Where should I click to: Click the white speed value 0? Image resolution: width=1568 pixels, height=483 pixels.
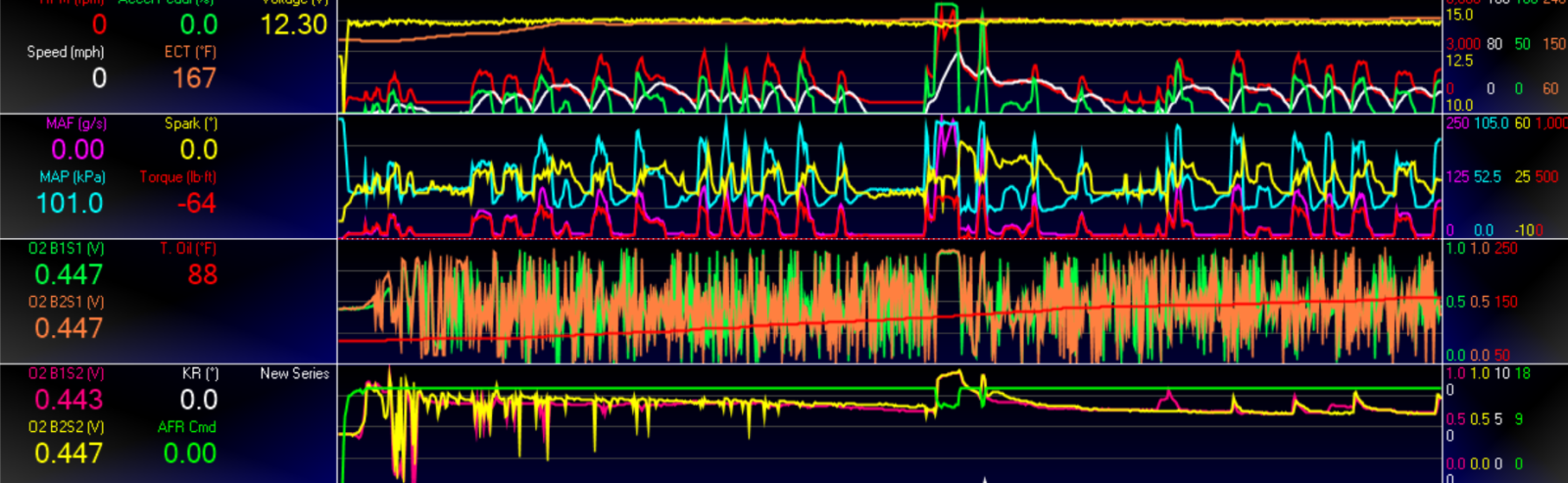tap(99, 78)
